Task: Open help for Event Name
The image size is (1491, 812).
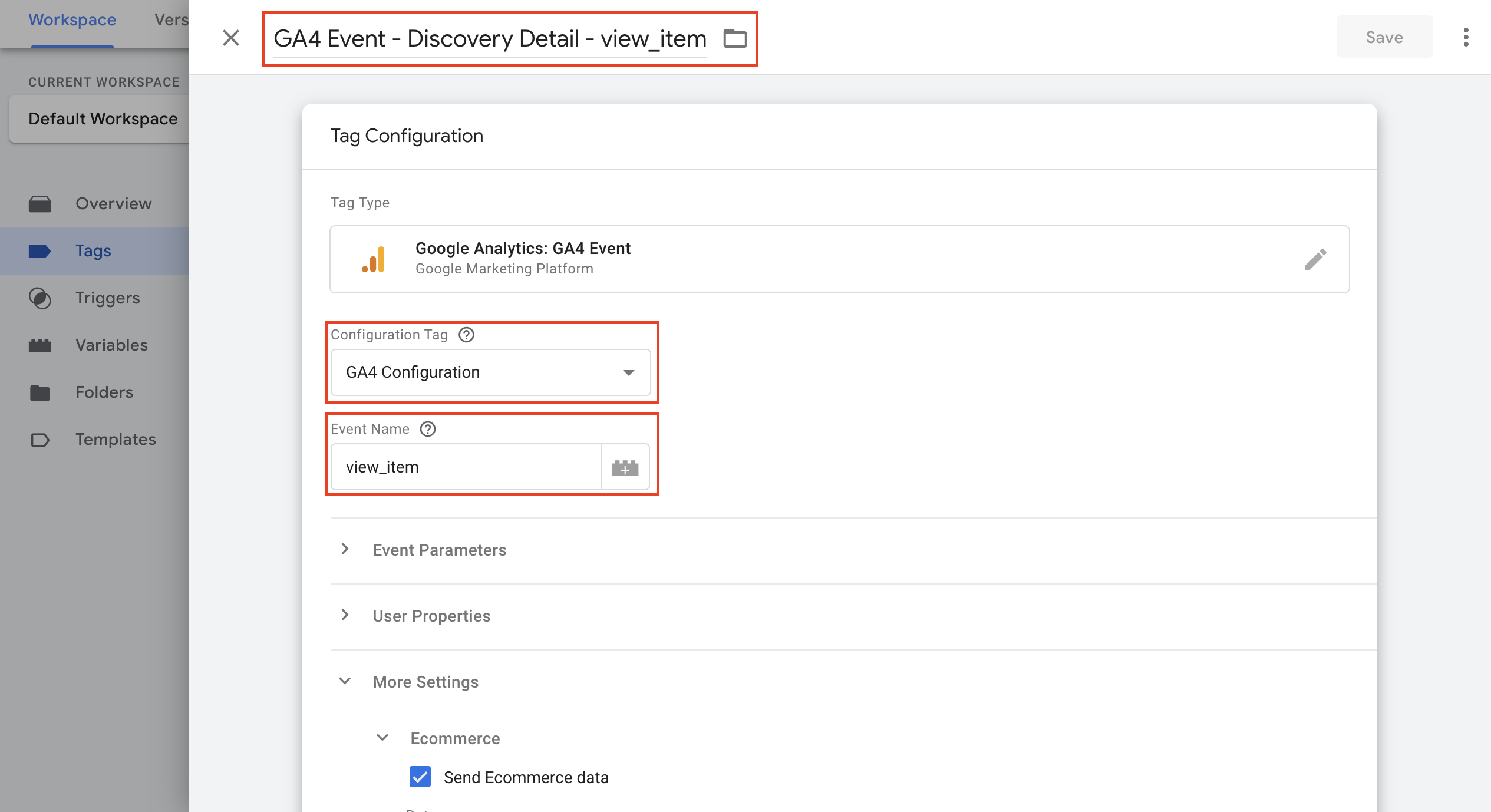Action: tap(428, 429)
